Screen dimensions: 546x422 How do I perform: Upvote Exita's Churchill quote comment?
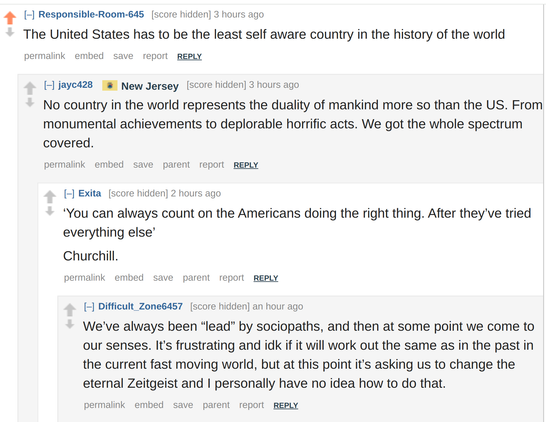pyautogui.click(x=50, y=196)
